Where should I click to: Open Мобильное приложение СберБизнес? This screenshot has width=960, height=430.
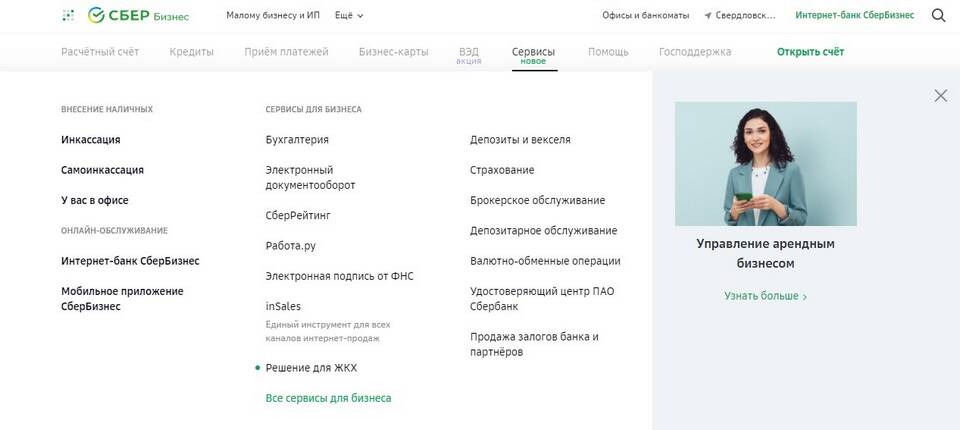tap(122, 299)
